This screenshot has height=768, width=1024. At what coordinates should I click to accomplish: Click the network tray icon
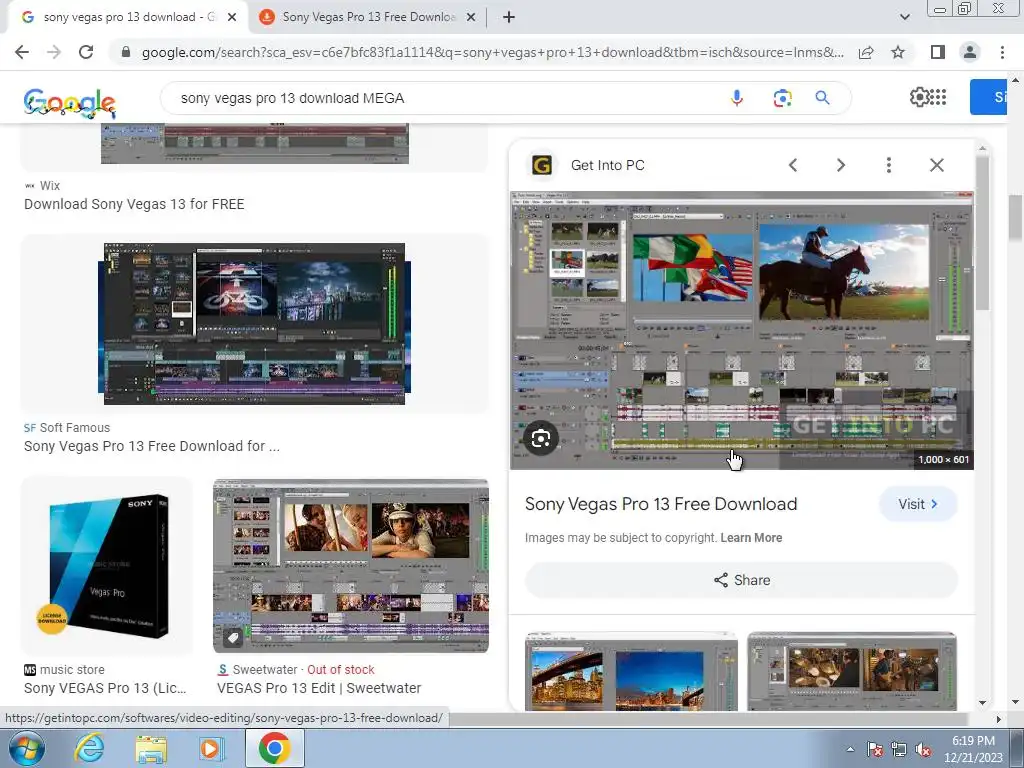tap(899, 750)
